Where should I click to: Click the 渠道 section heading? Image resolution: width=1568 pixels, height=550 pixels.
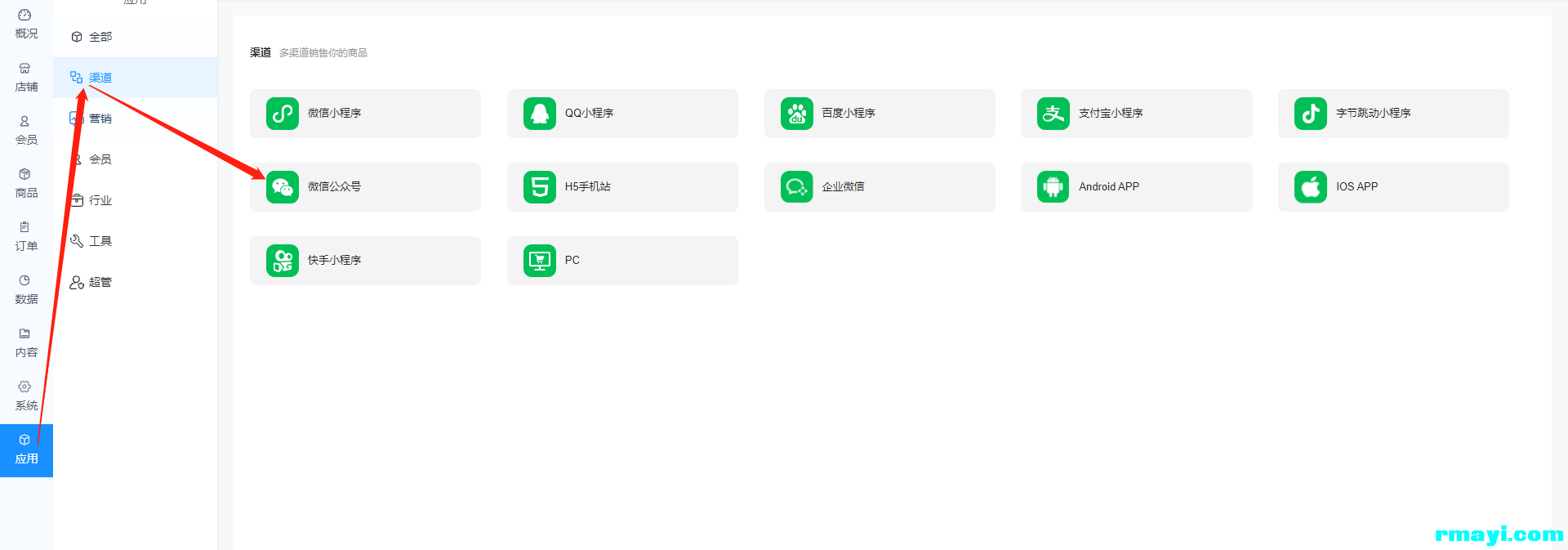tap(261, 52)
